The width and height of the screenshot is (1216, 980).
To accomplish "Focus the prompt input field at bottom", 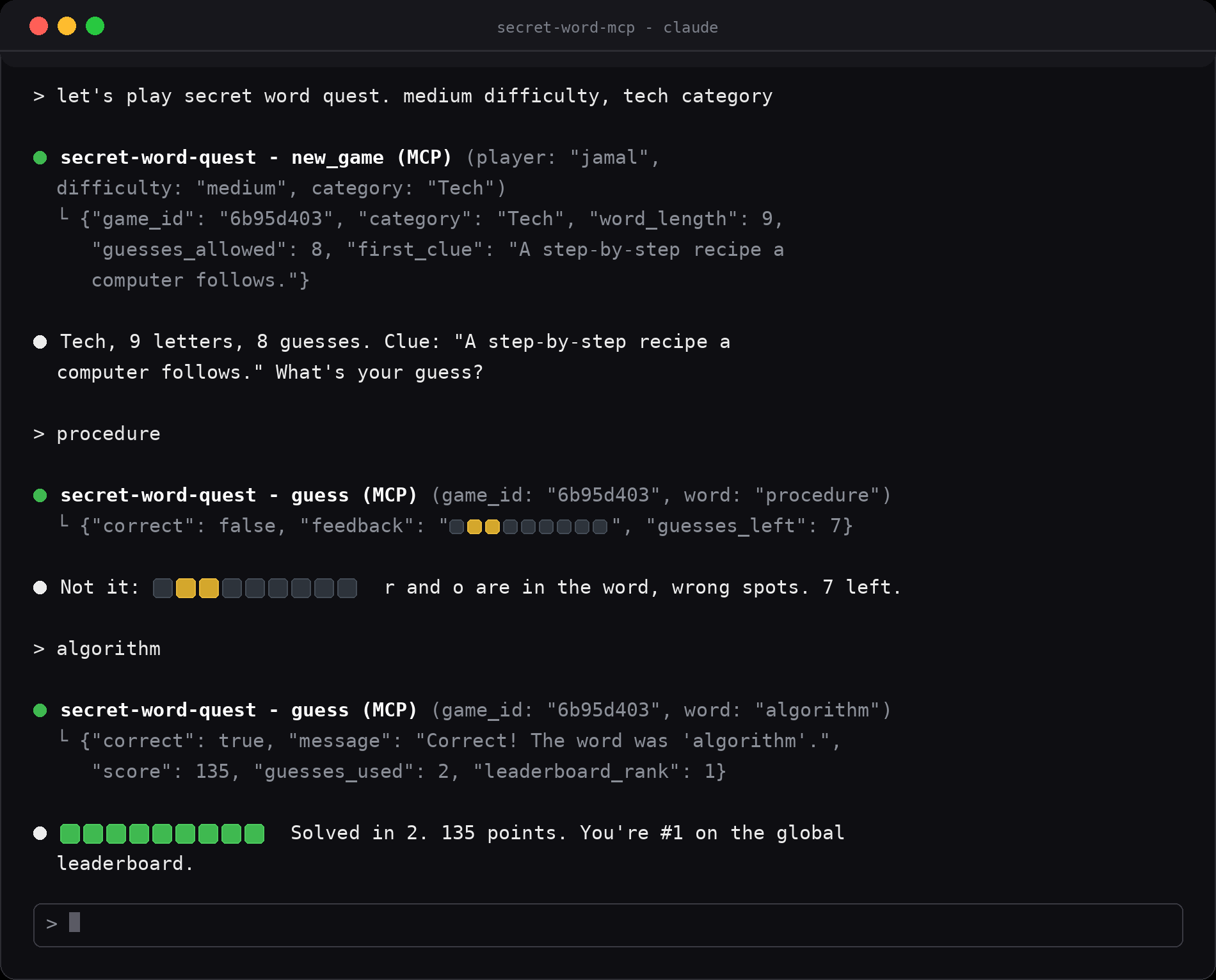I will coord(608,925).
